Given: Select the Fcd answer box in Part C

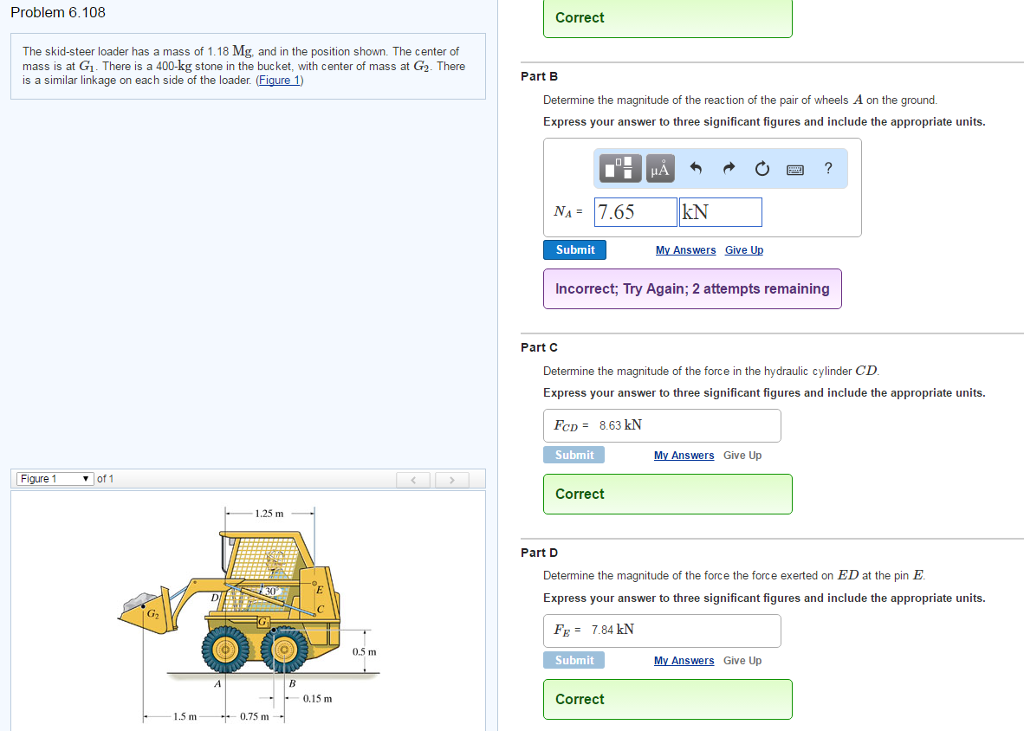Looking at the screenshot, I should pos(661,425).
